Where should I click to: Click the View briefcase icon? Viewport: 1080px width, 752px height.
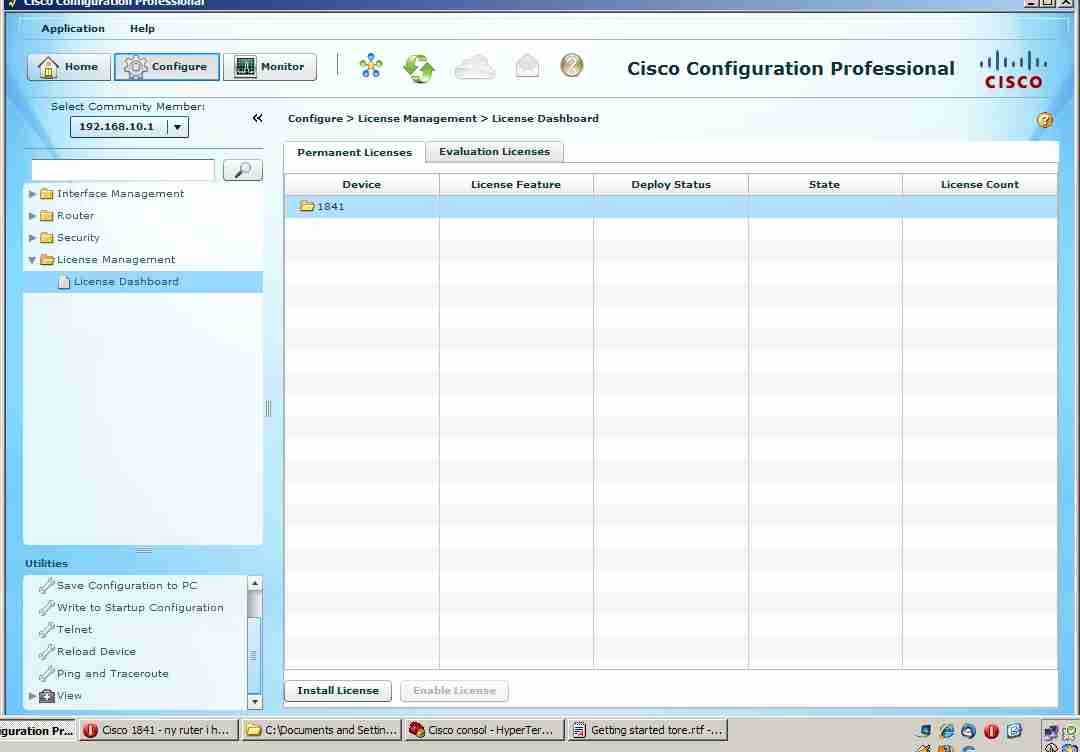[x=47, y=696]
